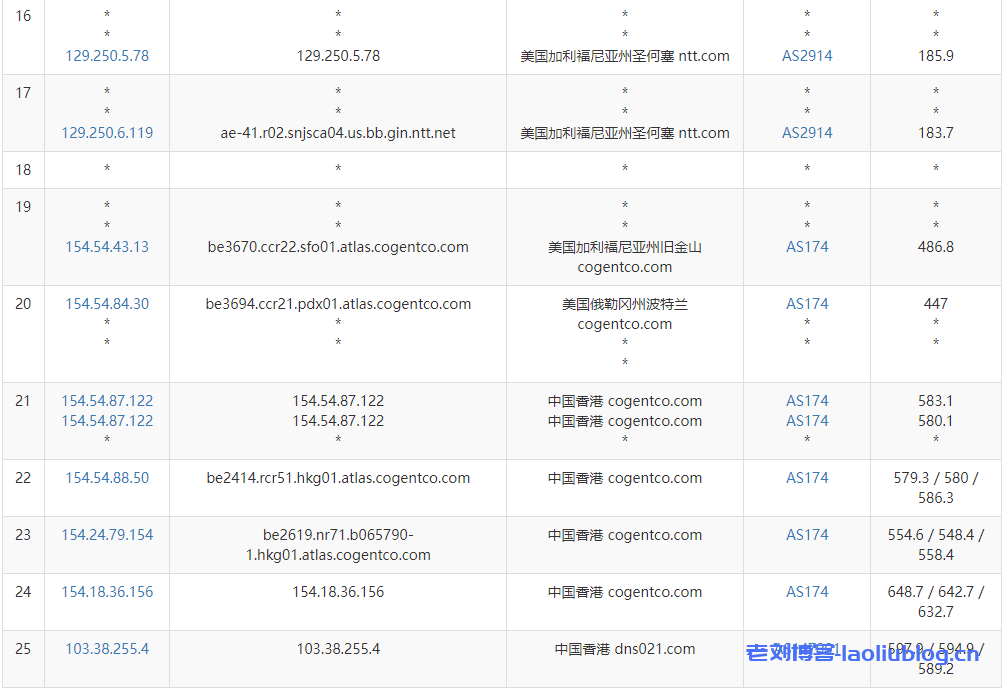Image resolution: width=1005 pixels, height=691 pixels.
Task: Follow the 154.54.84.30 IP link
Action: (x=107, y=304)
